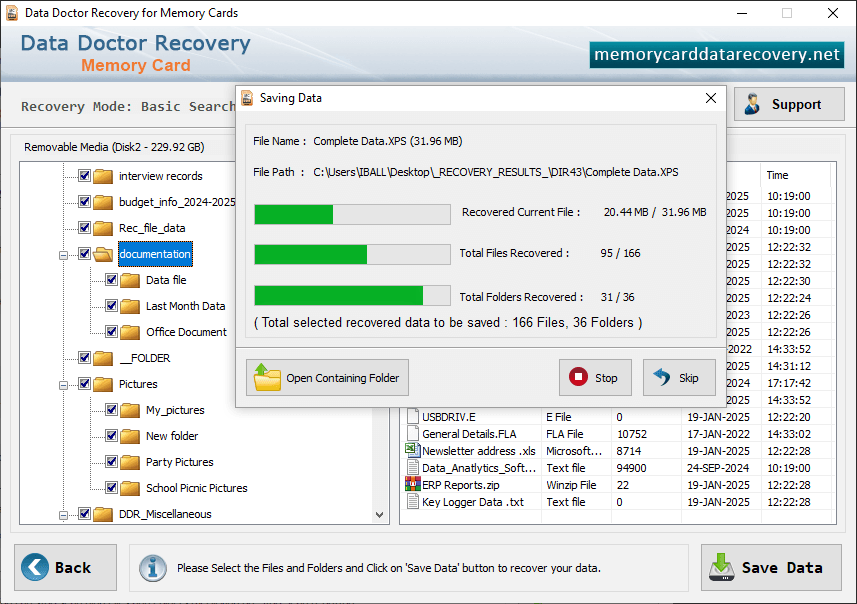The width and height of the screenshot is (857, 604).
Task: Click the Data file folder icon
Action: click(x=130, y=280)
